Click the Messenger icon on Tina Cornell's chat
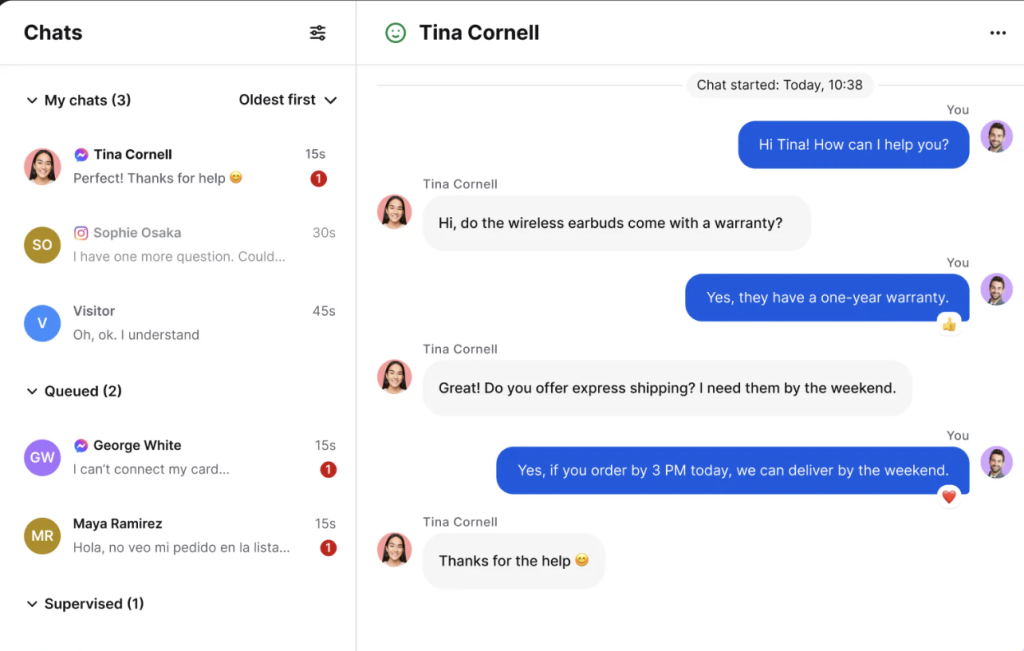This screenshot has height=651, width=1024. point(81,152)
